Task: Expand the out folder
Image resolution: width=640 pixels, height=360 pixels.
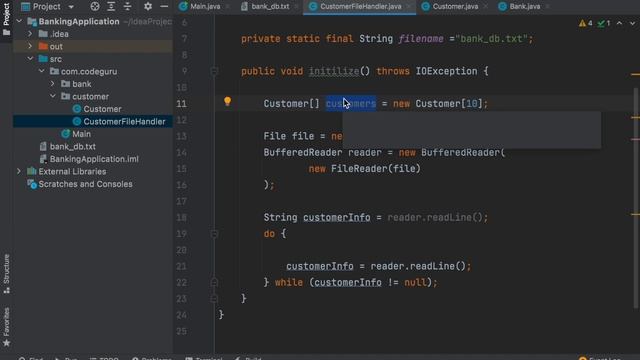Action: click(x=30, y=47)
